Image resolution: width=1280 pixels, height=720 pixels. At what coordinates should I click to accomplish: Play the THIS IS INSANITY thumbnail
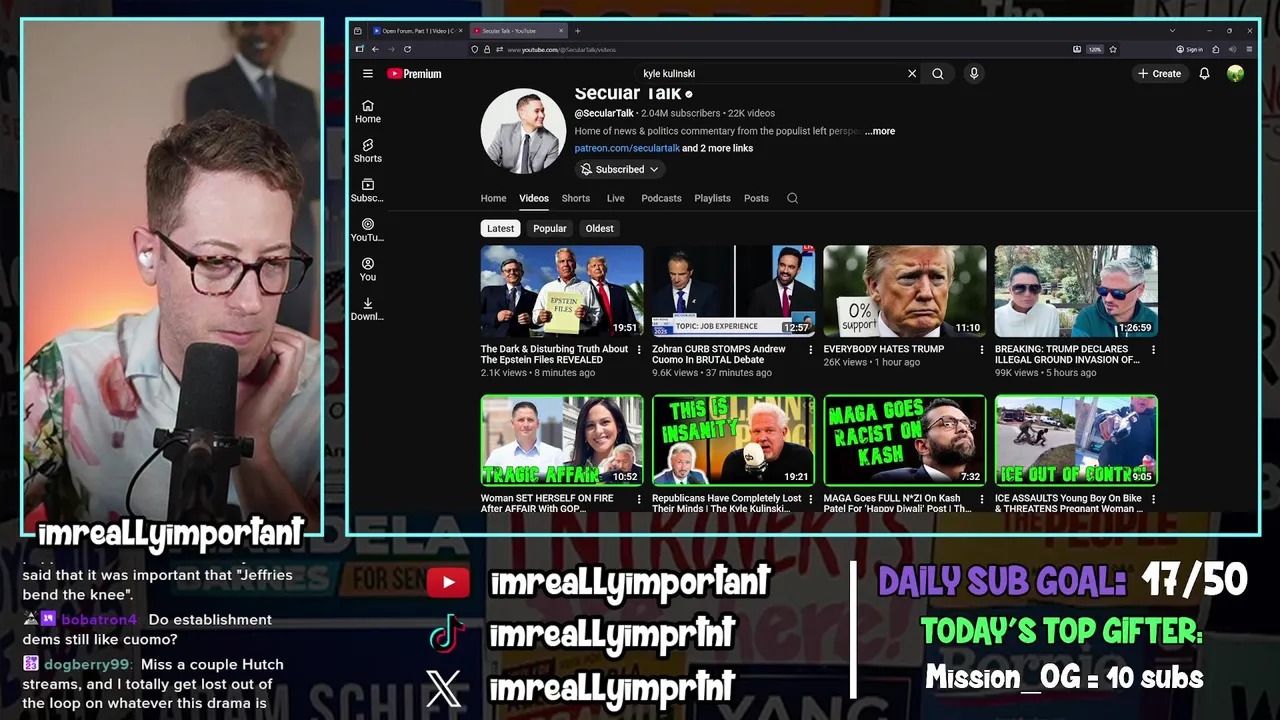(x=733, y=440)
